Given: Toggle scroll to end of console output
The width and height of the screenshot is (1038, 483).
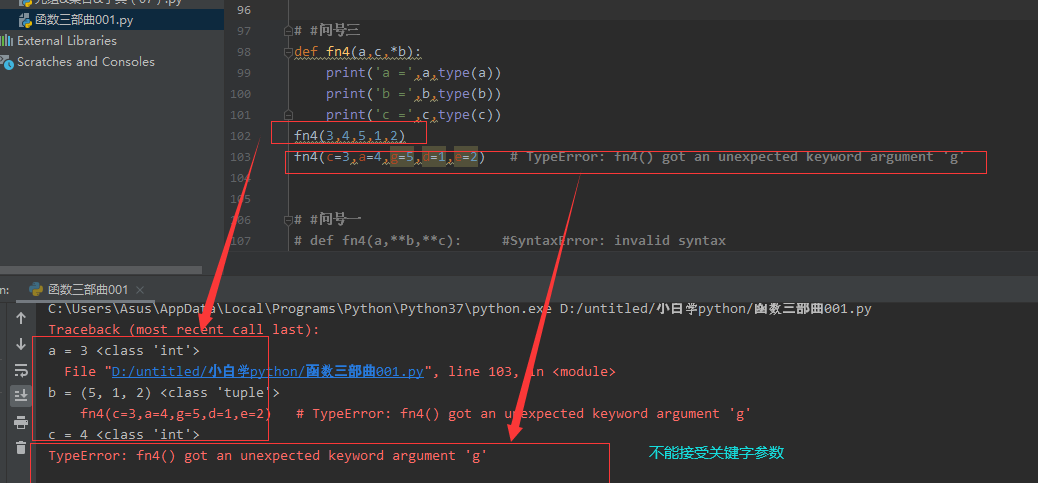Looking at the screenshot, I should pyautogui.click(x=21, y=396).
